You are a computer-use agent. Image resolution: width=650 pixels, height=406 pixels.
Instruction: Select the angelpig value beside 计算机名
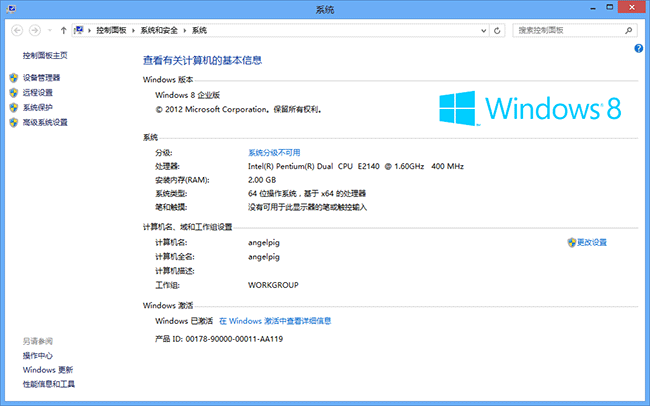click(x=264, y=243)
